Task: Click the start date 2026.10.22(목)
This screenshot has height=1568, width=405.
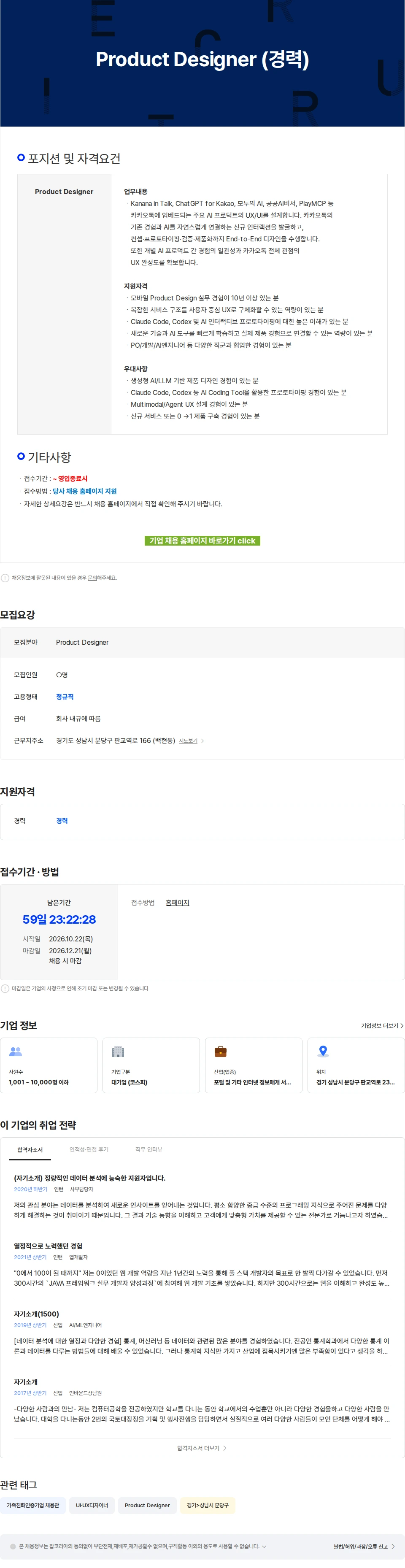Action: (x=70, y=938)
